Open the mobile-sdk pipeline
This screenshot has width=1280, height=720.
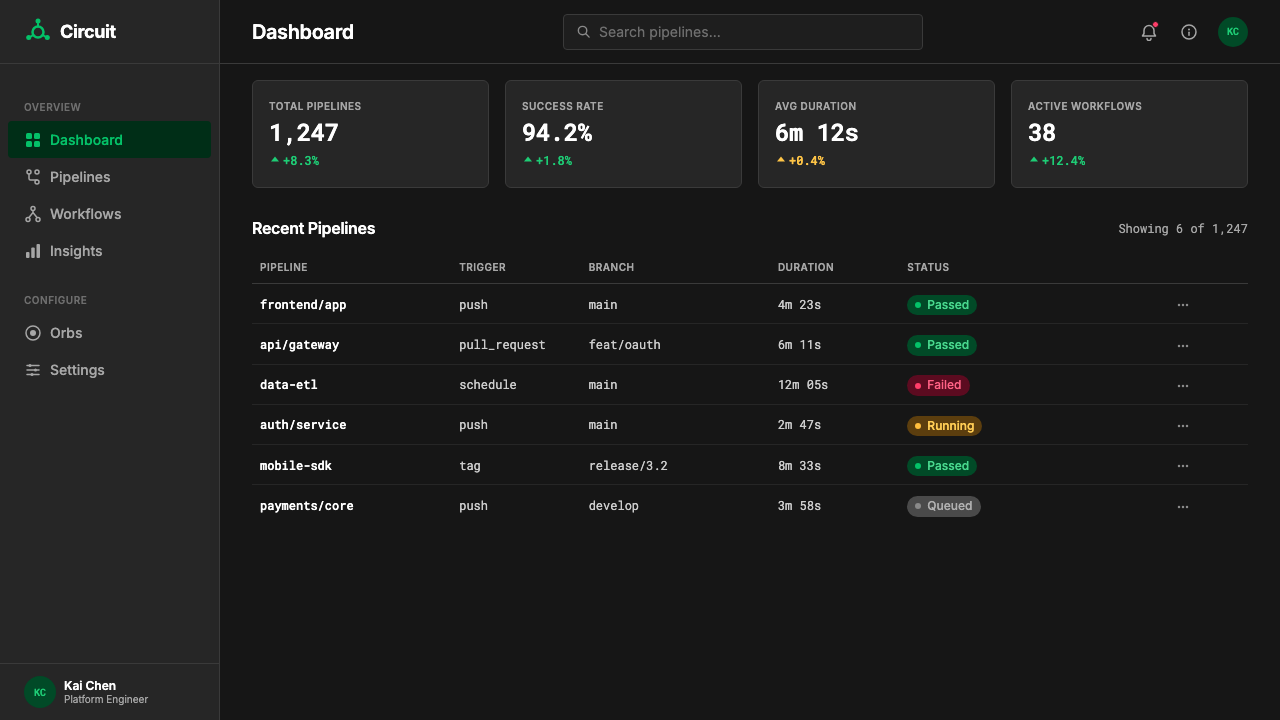[x=296, y=465]
